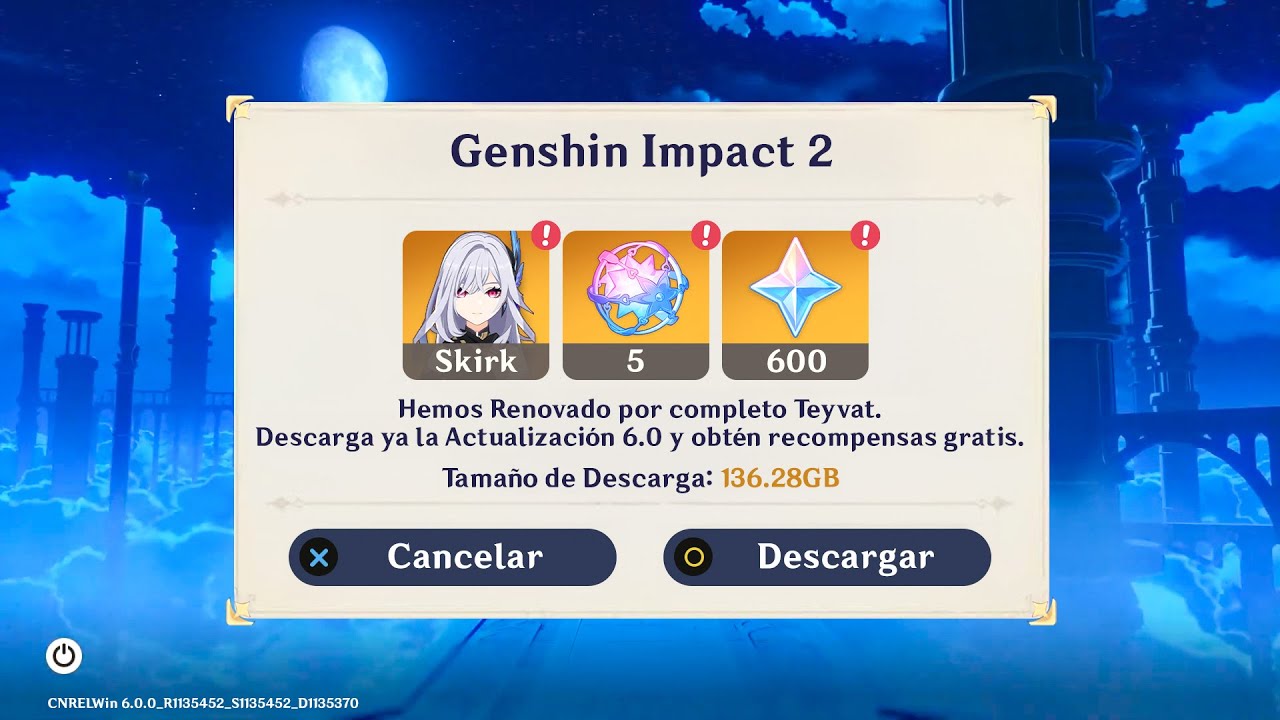This screenshot has width=1280, height=720.
Task: Click the quantity 5 label under the orb
Action: (x=635, y=361)
